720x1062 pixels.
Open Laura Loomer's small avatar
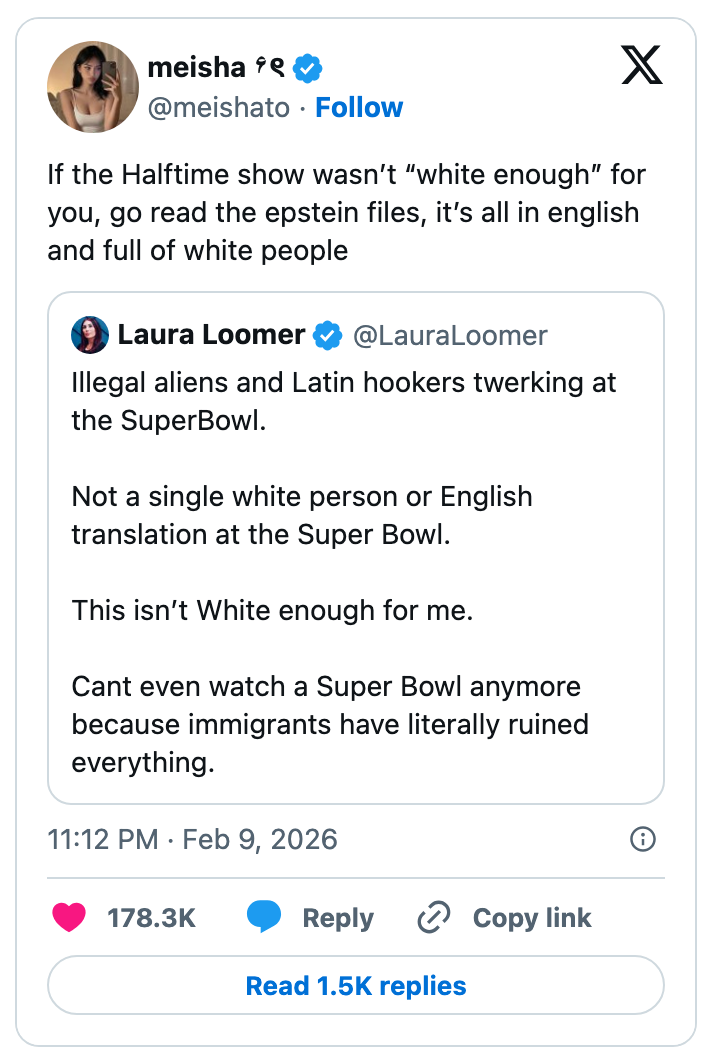(x=90, y=335)
